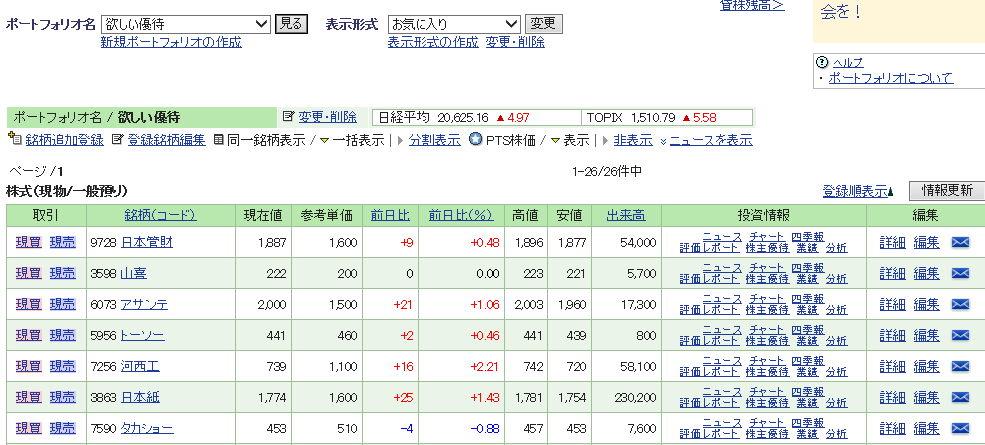Viewport: 985px width, 445px height.
Task: Click 現売 for 日本紙
Action: 63,398
